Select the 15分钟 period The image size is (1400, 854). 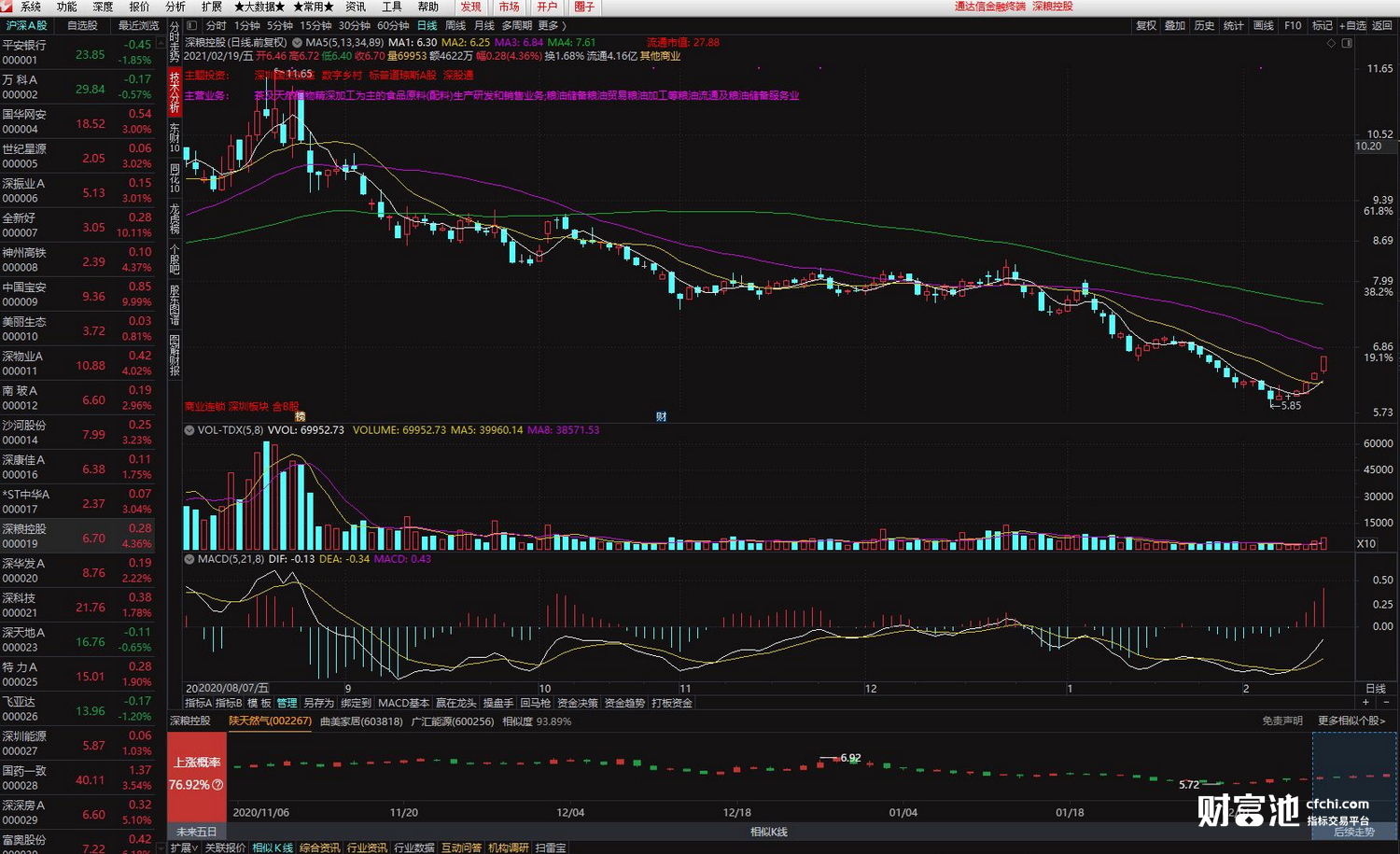pos(315,25)
